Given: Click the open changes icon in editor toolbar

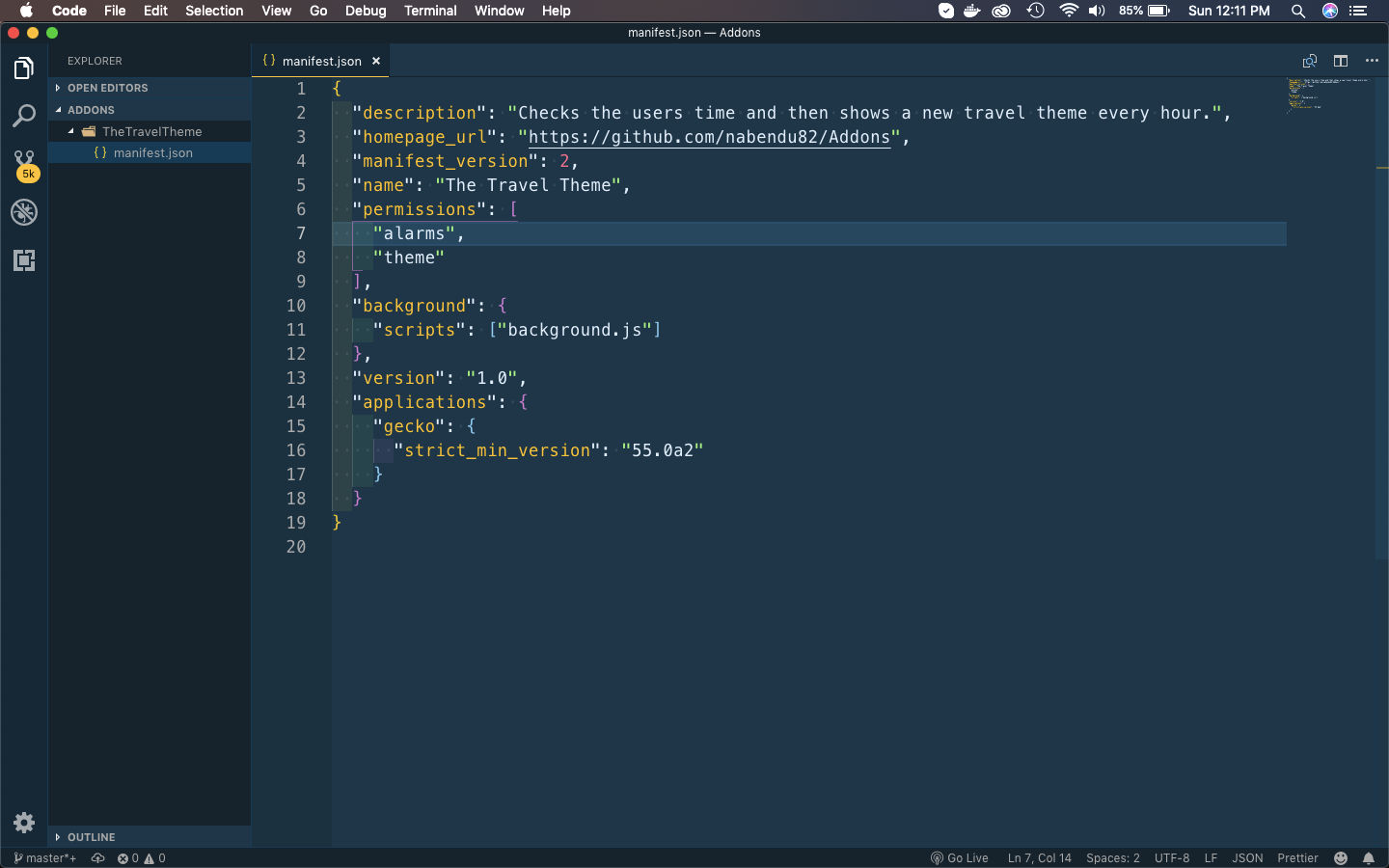Looking at the screenshot, I should tap(1310, 61).
